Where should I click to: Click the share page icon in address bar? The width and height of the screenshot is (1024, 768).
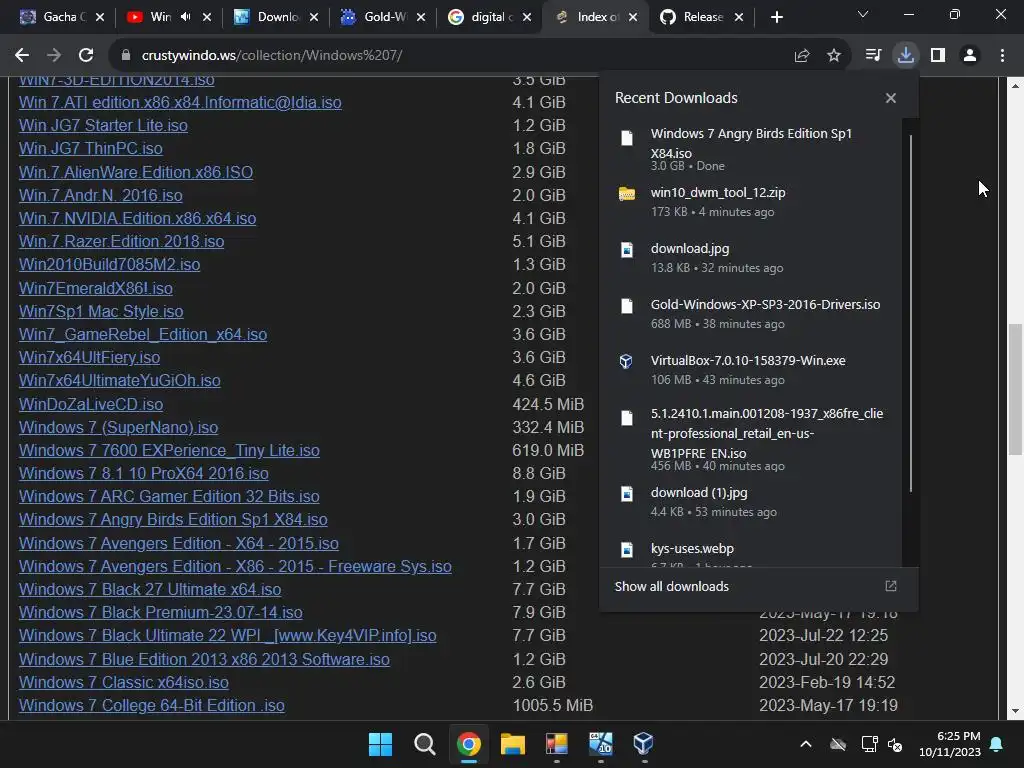[x=802, y=56]
